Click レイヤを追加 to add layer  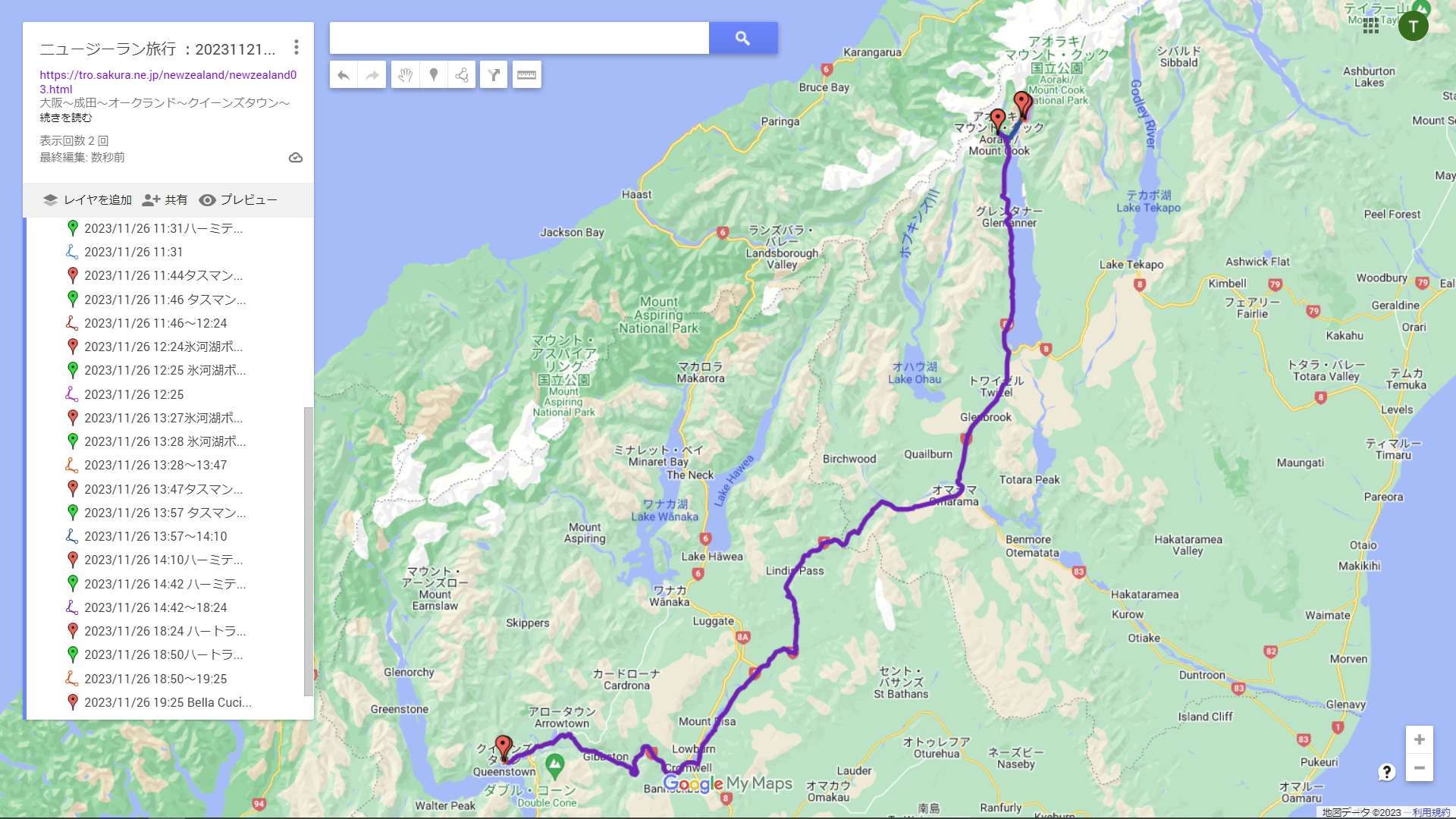(88, 200)
